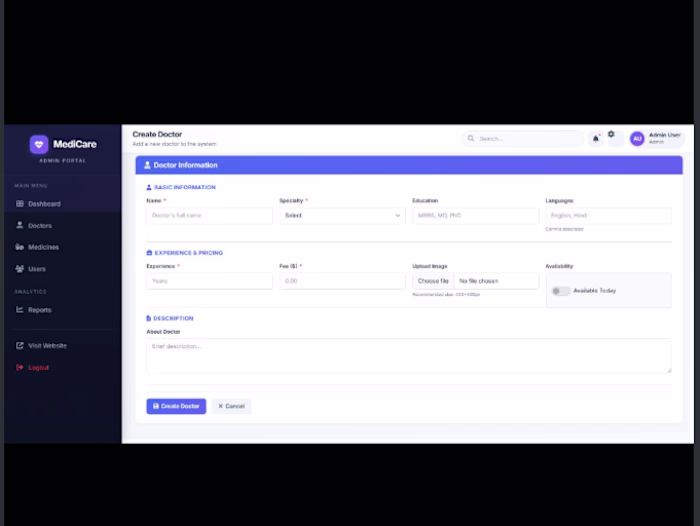This screenshot has height=526, width=700.
Task: Click the Description document icon
Action: 149,318
